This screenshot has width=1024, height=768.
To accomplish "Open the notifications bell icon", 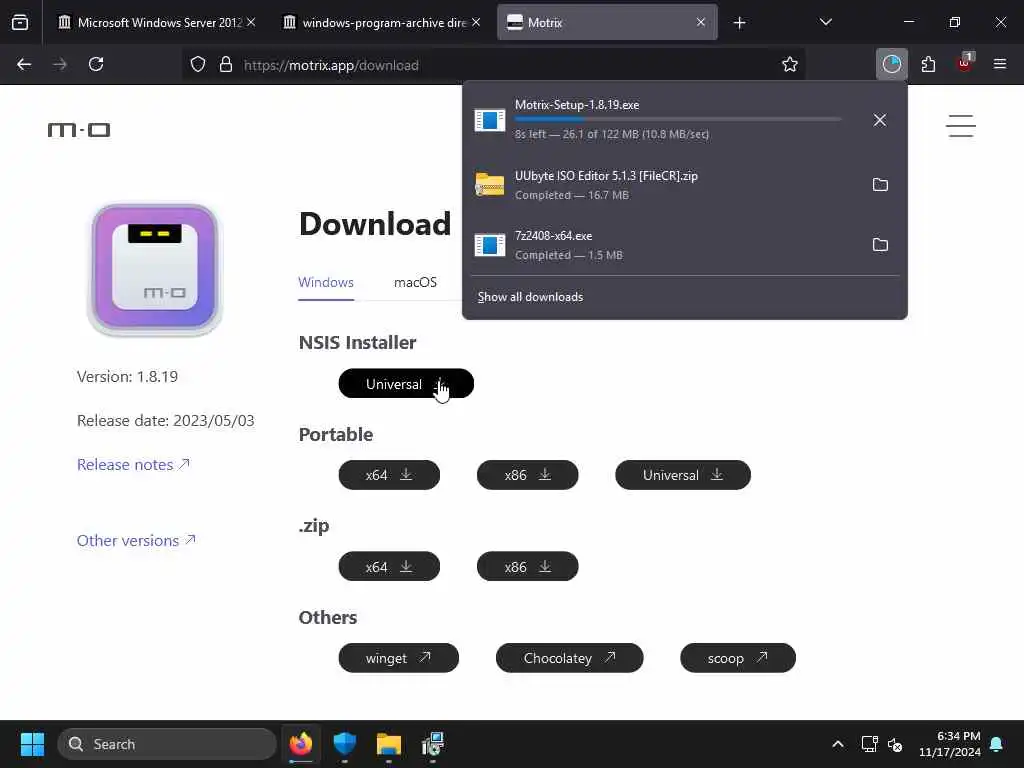I will [997, 744].
